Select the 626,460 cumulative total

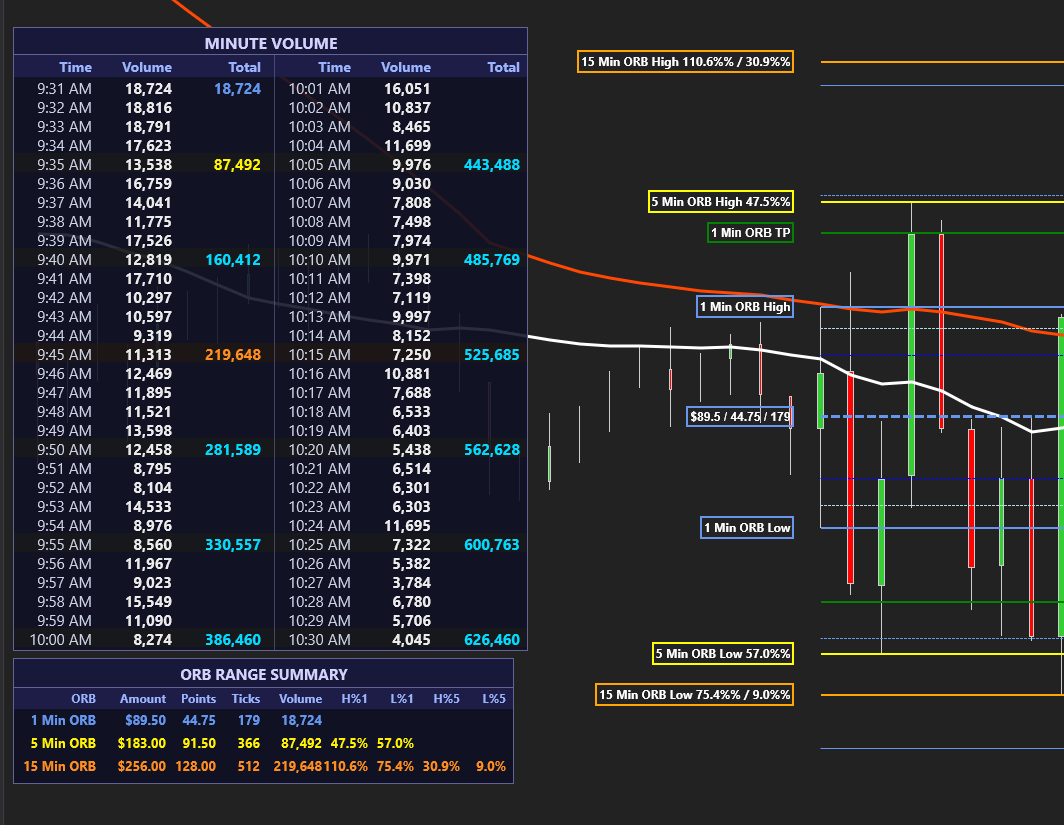pos(492,640)
